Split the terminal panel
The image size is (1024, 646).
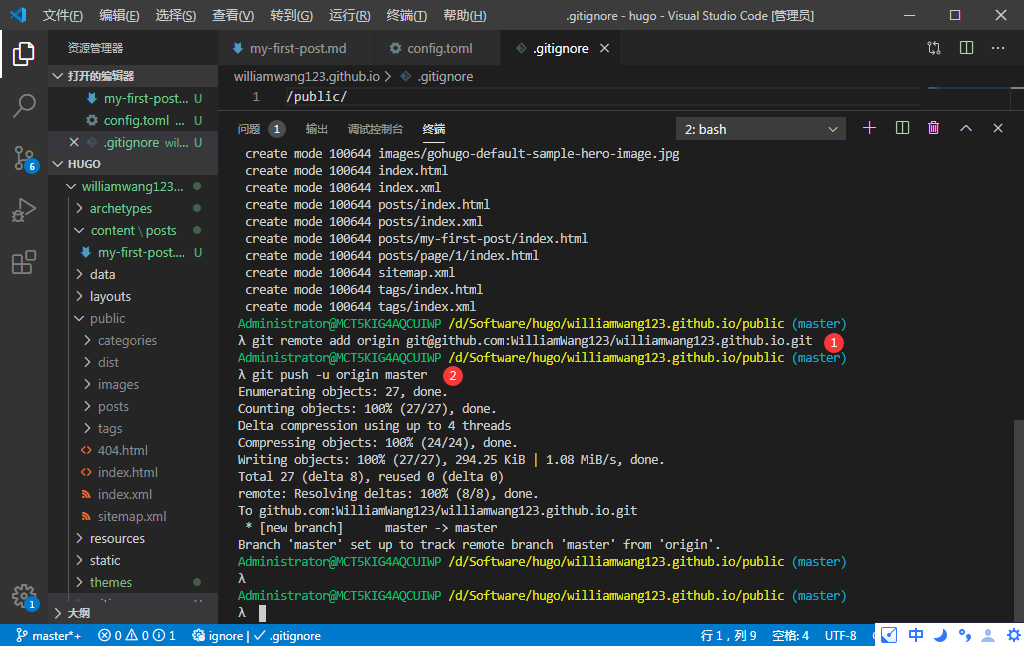(x=902, y=128)
